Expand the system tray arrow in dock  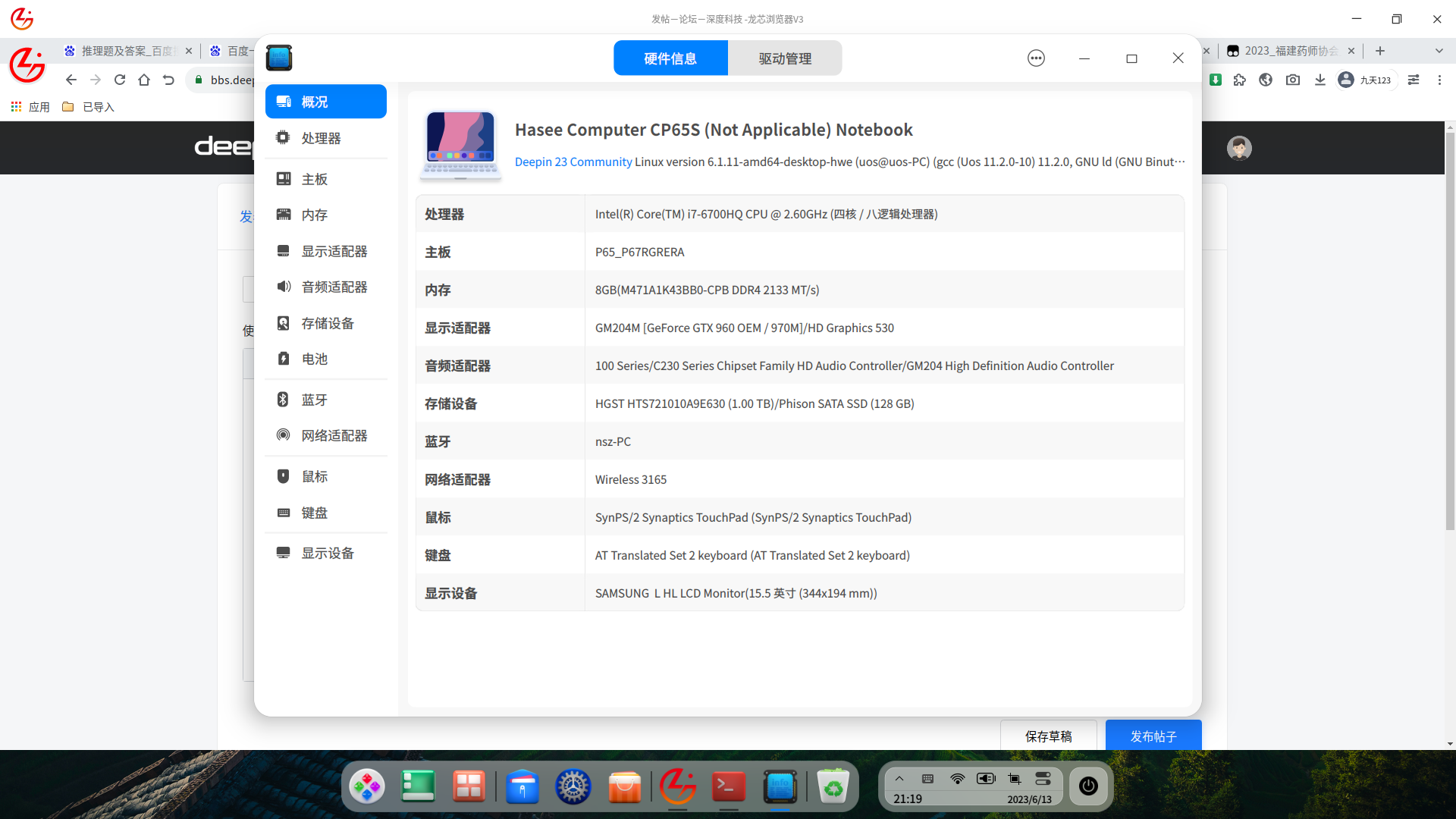899,779
